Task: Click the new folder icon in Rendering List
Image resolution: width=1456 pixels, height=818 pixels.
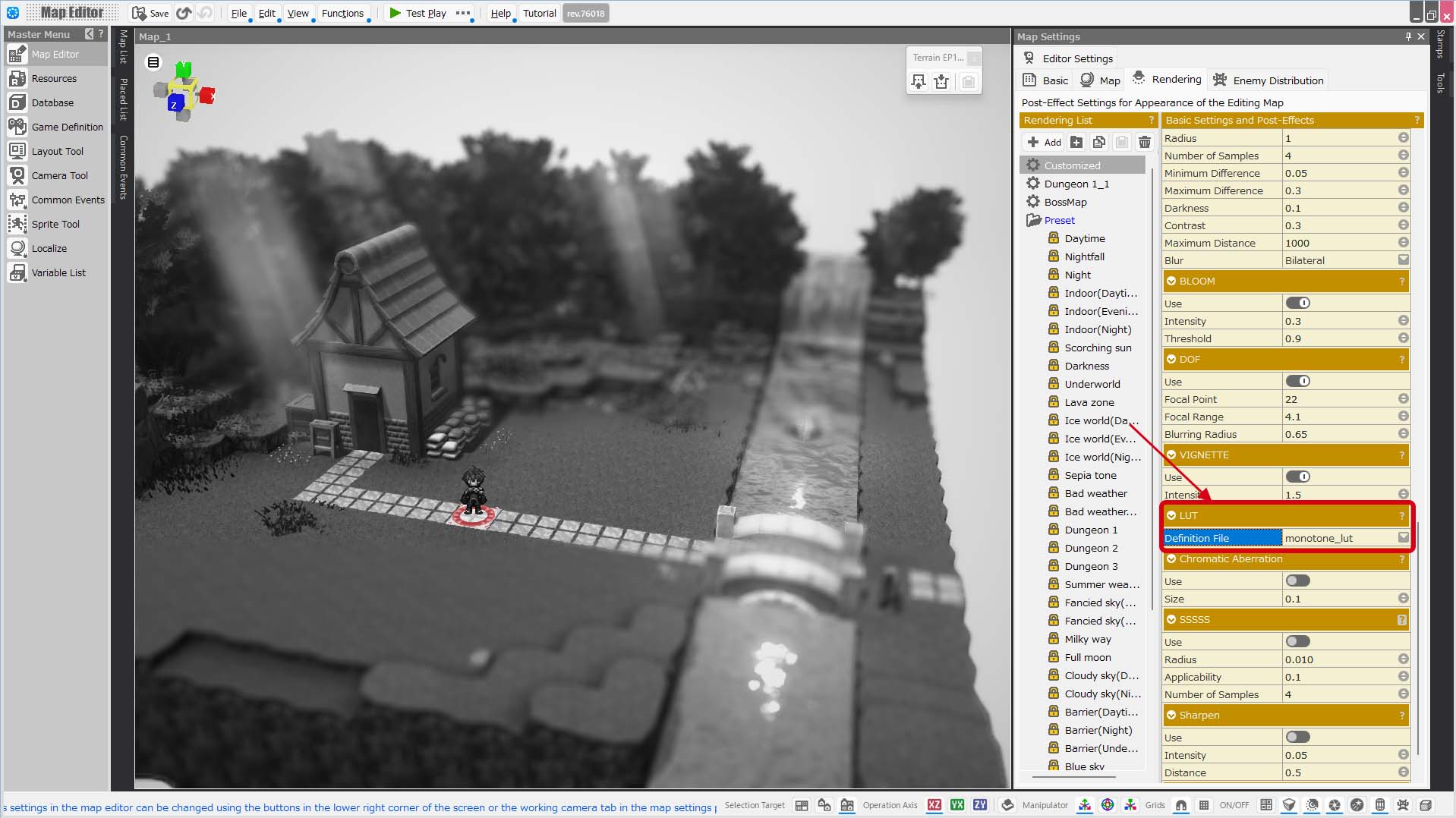Action: (1076, 142)
